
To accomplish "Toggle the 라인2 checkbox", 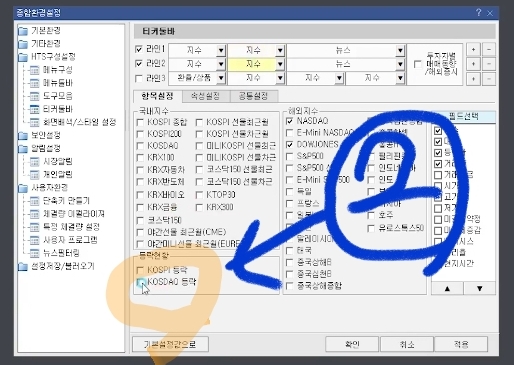I will (x=139, y=63).
